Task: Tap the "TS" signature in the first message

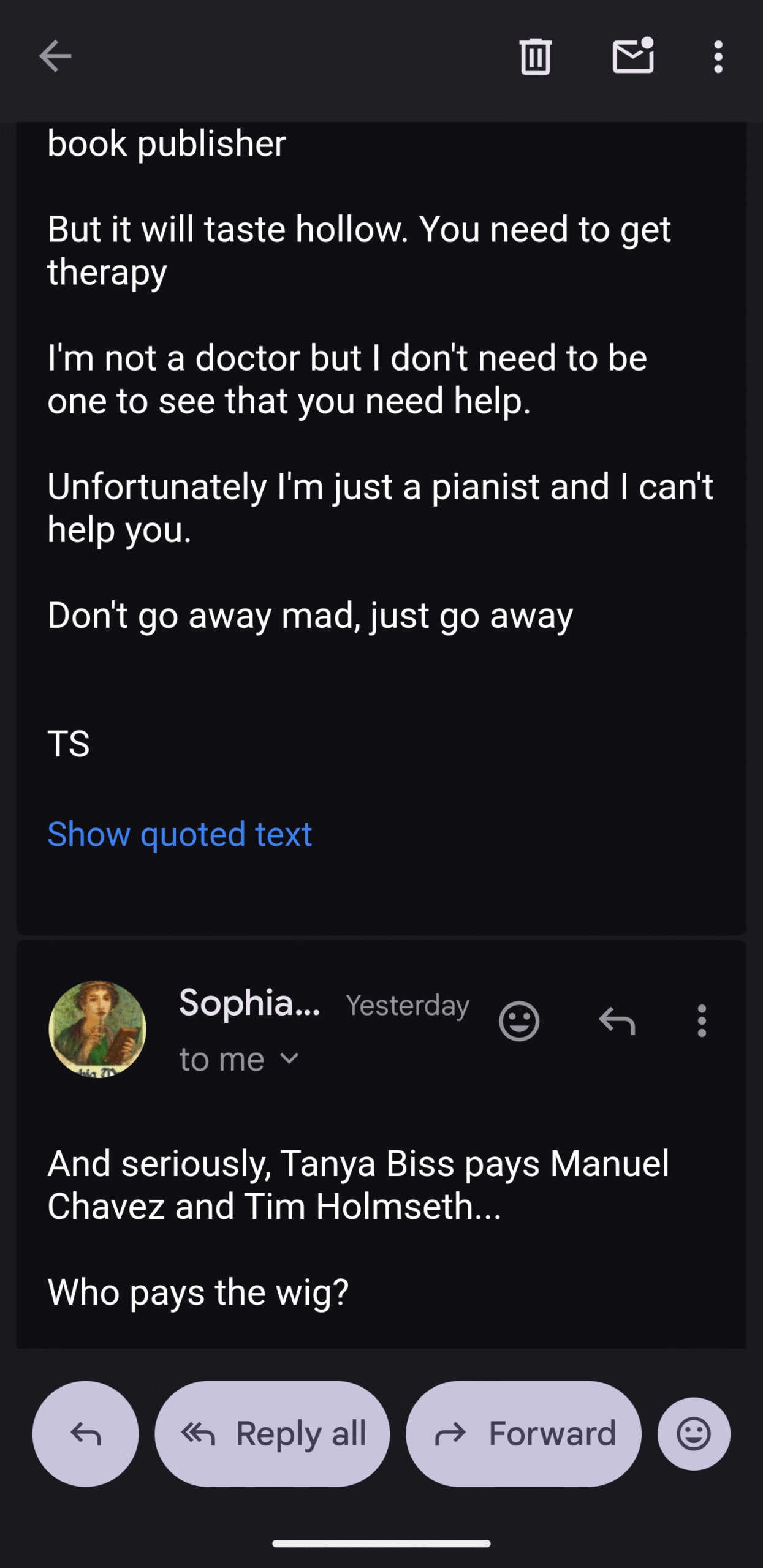Action: tap(69, 744)
